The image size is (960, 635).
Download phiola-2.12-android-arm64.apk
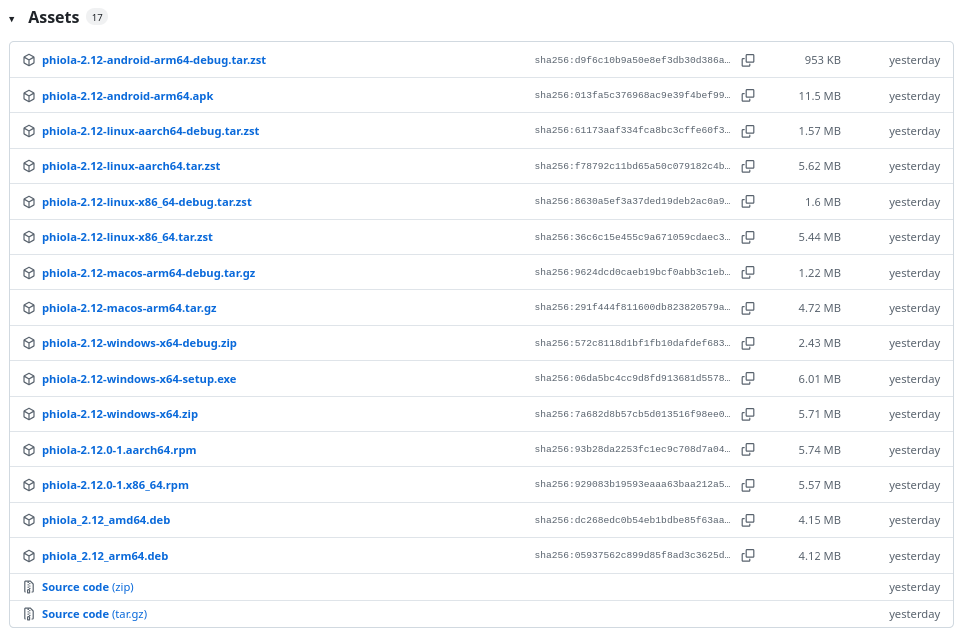pyautogui.click(x=127, y=96)
